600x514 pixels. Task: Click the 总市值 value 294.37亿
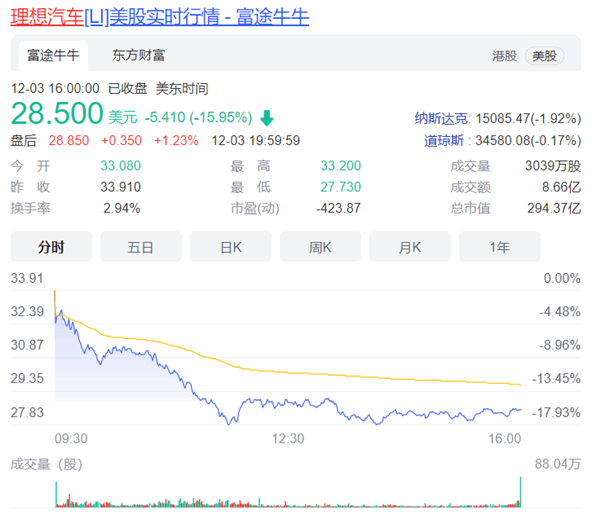[x=554, y=208]
